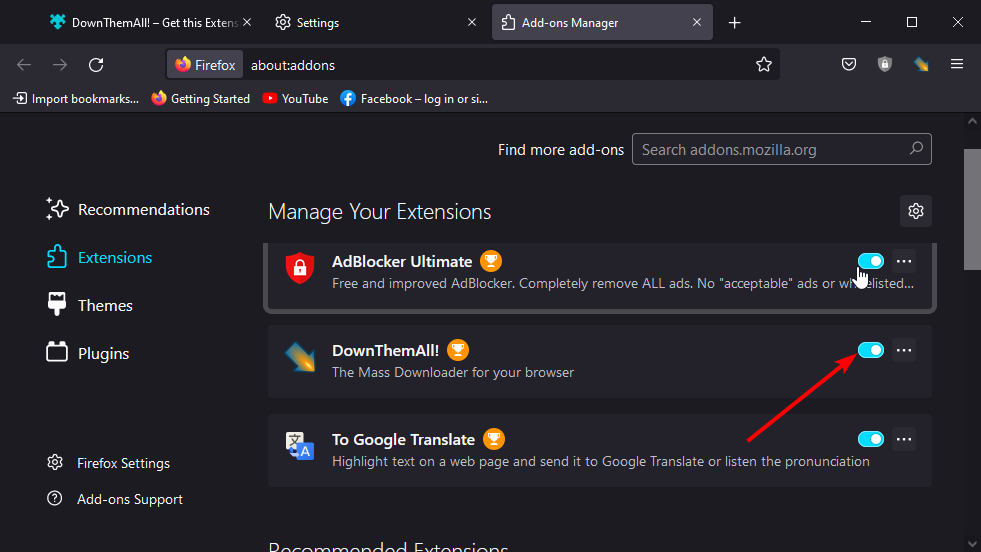Screen dimensions: 981x552
Task: Open AdBlocker Ultimate toolbar shield icon
Action: pos(885,64)
